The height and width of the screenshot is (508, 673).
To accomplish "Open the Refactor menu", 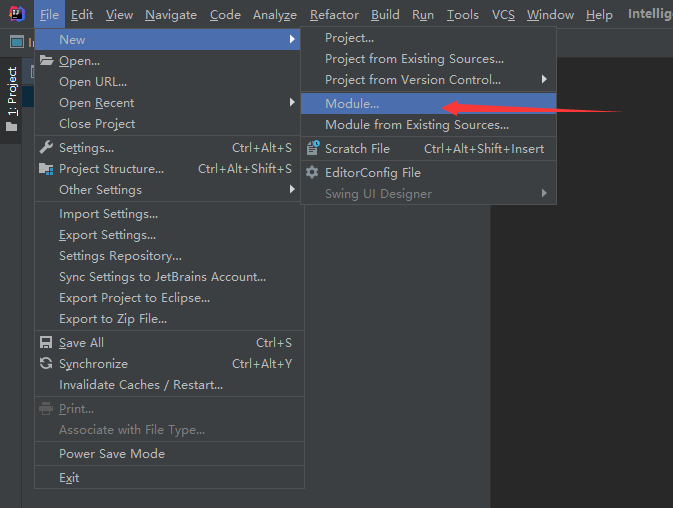I will 334,15.
